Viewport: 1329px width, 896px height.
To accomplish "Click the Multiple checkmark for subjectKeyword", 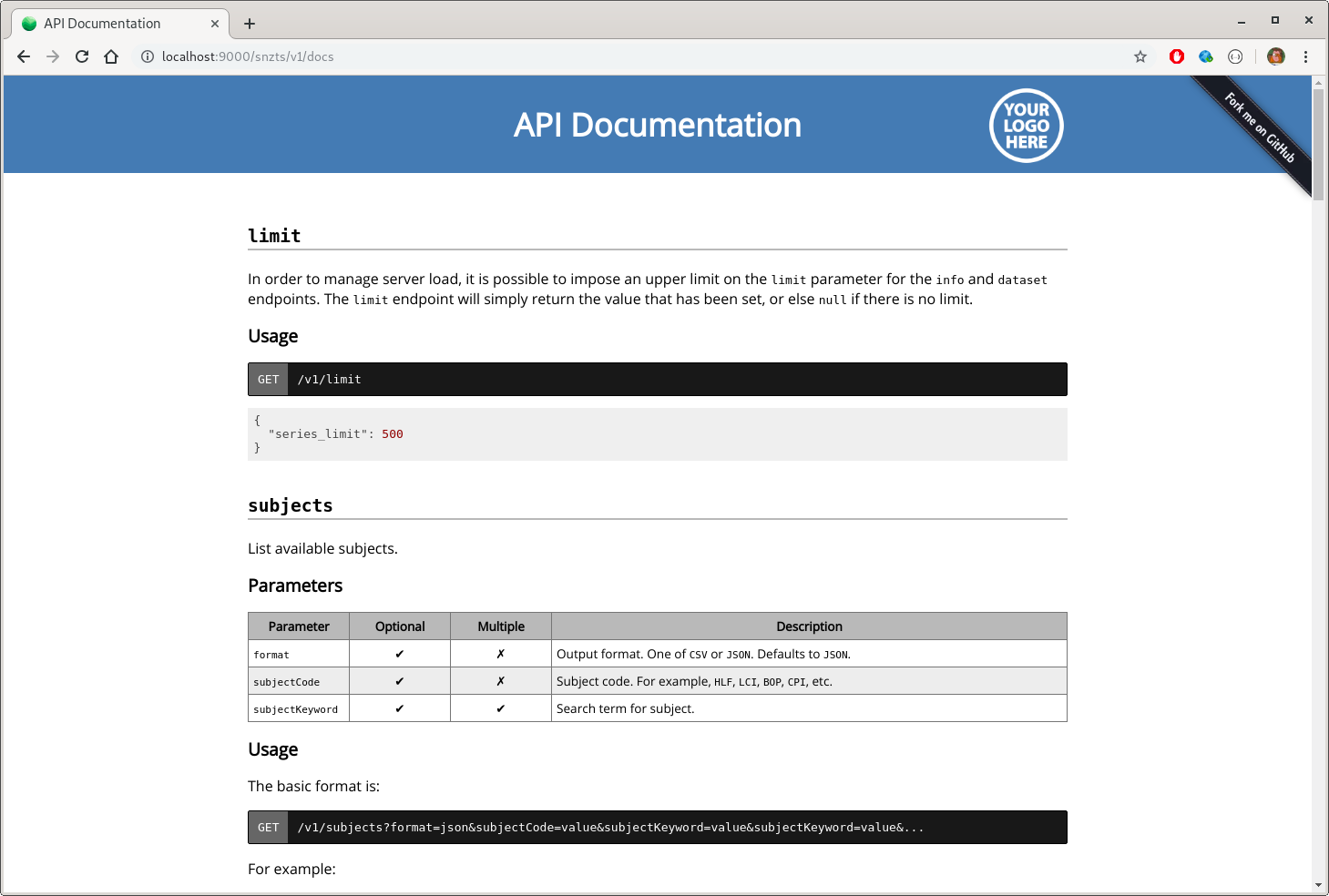I will point(501,708).
